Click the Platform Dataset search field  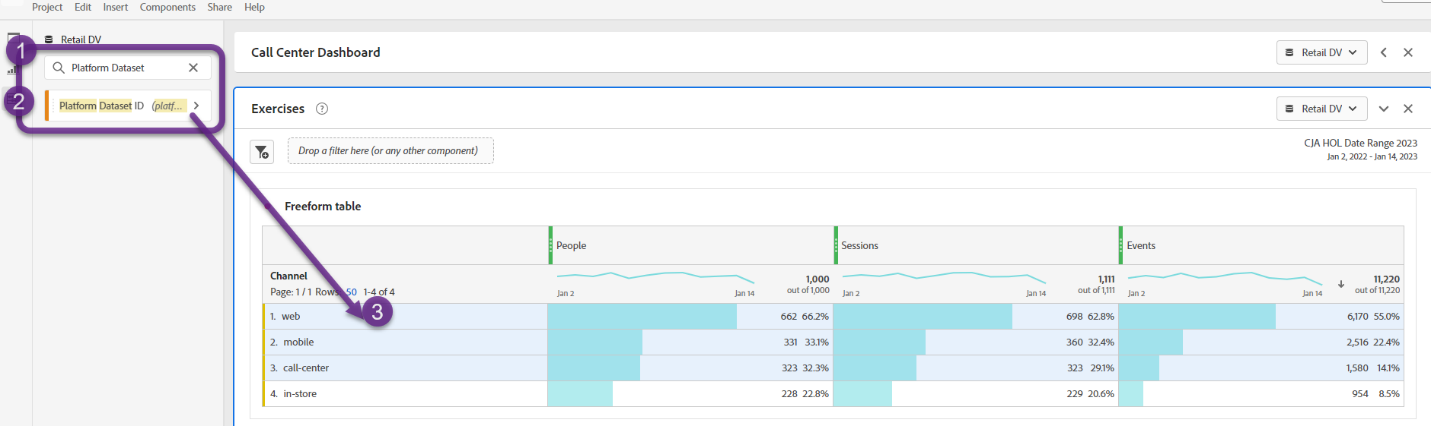(127, 68)
